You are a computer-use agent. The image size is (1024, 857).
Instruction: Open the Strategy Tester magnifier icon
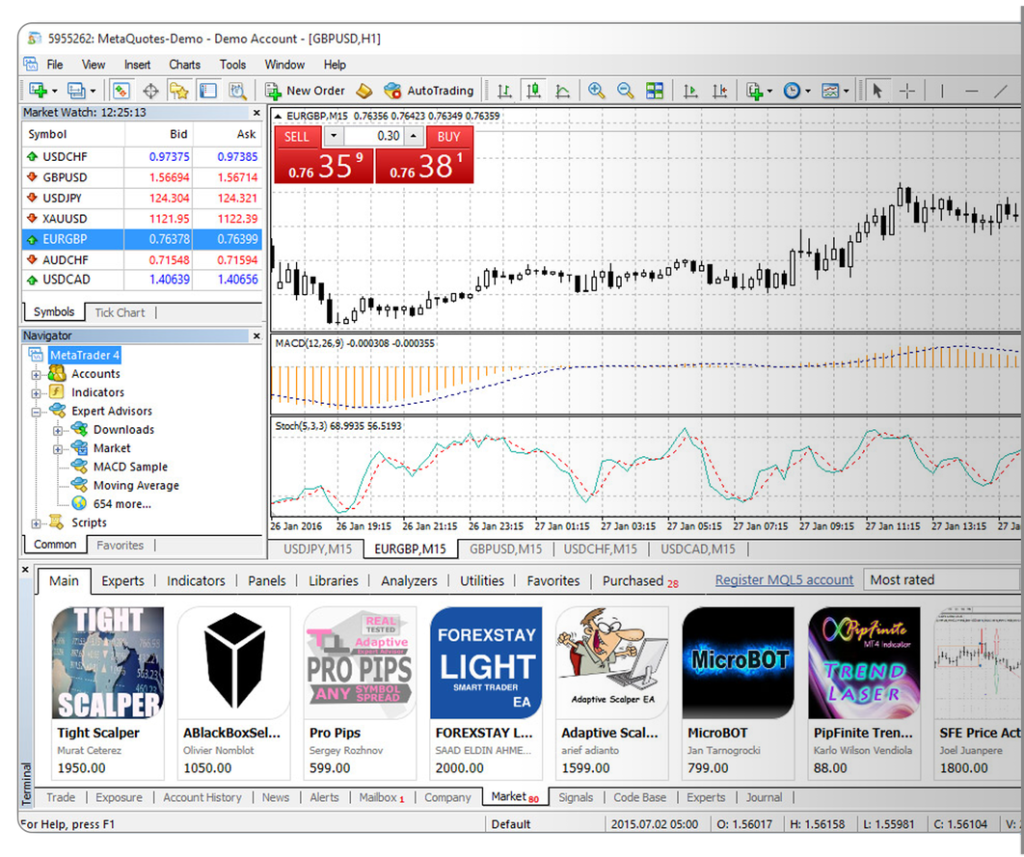point(237,91)
